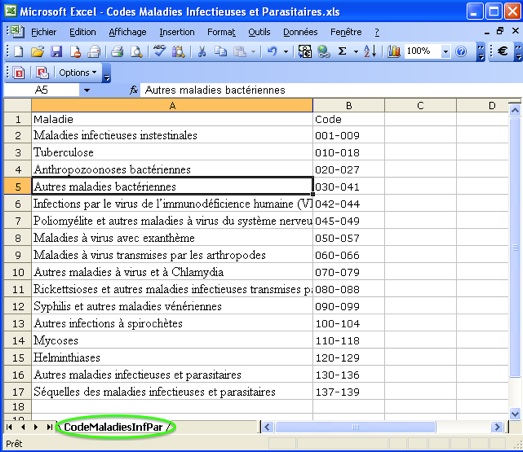523x452 pixels.
Task: Click the Sort Ascending icon
Action: pyautogui.click(x=370, y=51)
